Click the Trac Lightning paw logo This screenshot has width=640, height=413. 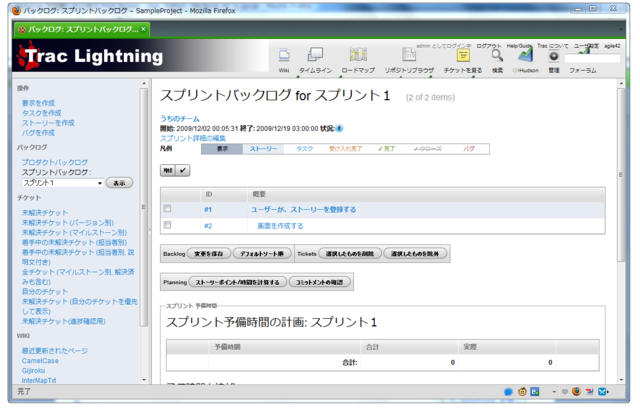pyautogui.click(x=28, y=56)
